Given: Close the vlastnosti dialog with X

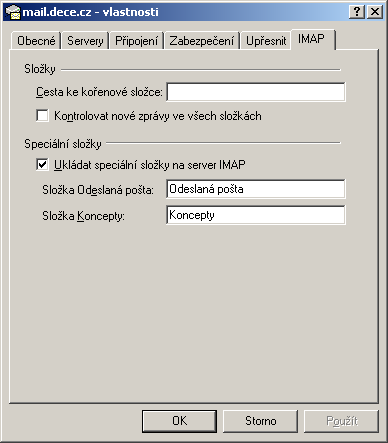Looking at the screenshot, I should (375, 12).
